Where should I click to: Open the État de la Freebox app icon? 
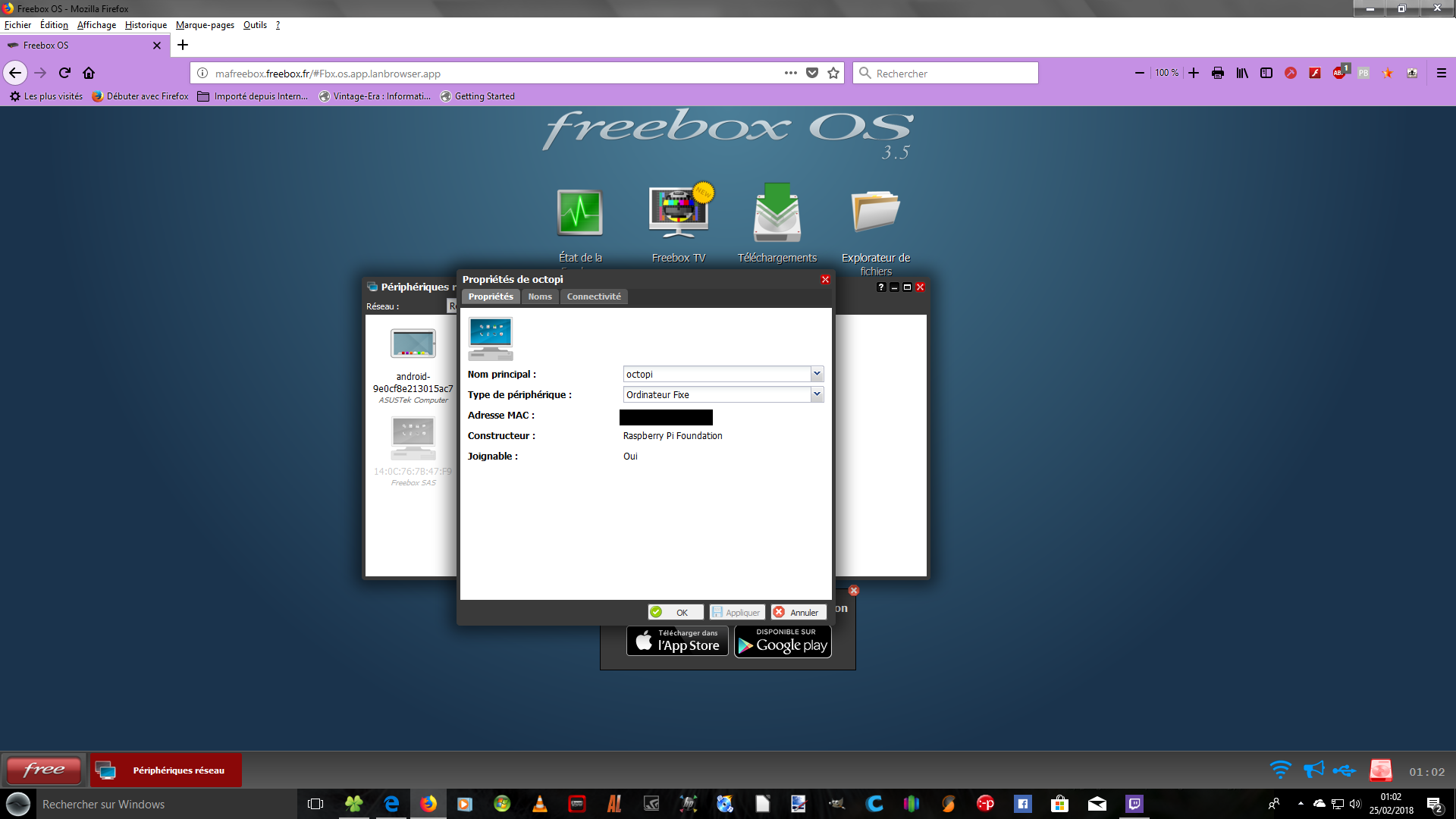[580, 212]
